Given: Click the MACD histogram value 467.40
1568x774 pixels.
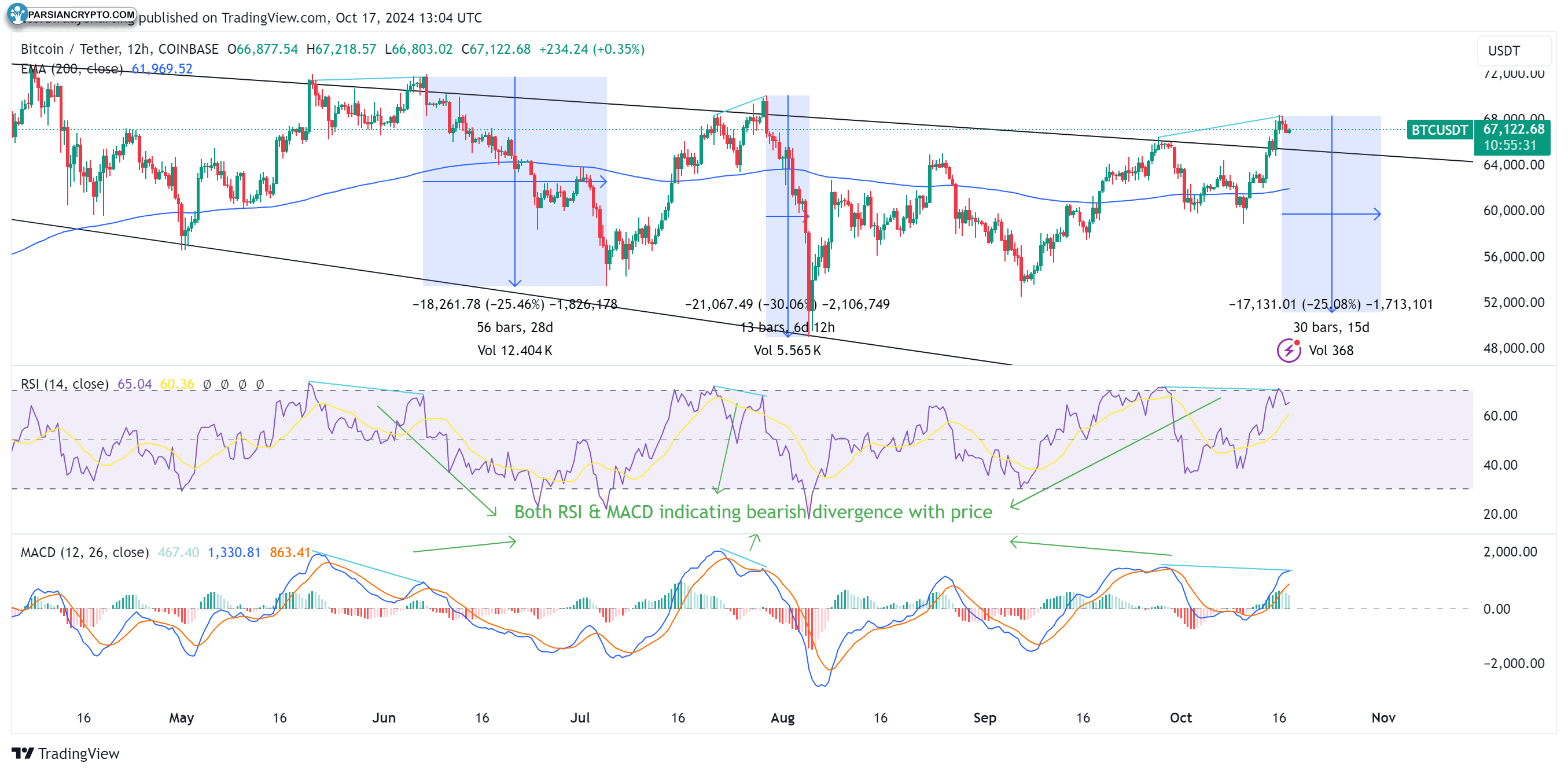Looking at the screenshot, I should pyautogui.click(x=178, y=552).
